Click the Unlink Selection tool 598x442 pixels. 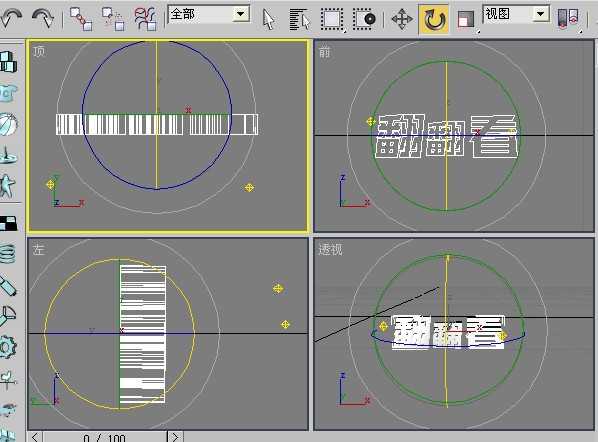tap(113, 18)
